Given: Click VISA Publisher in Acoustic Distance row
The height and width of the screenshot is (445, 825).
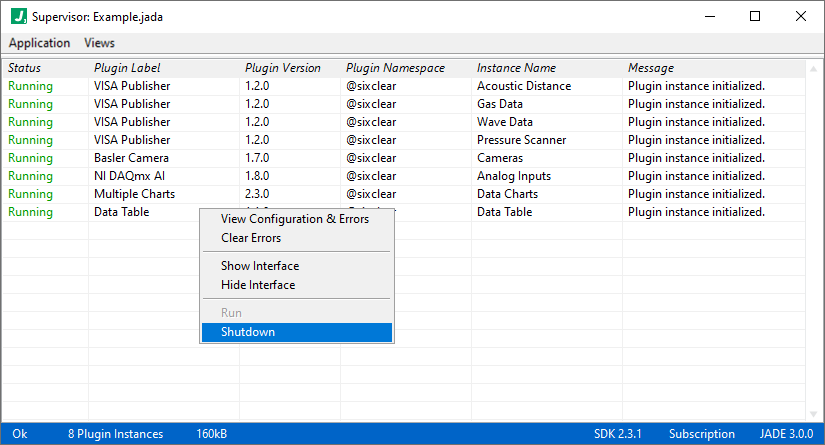Looking at the screenshot, I should 132,86.
